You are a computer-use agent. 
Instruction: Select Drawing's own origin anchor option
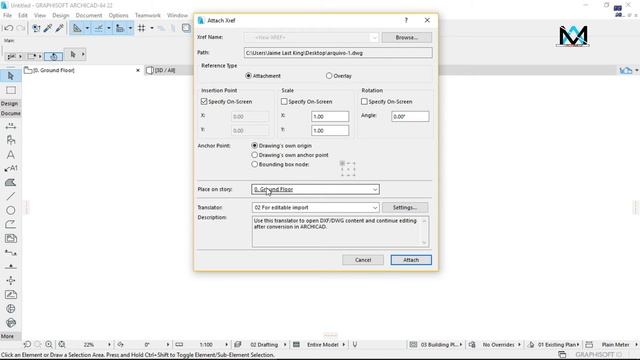(255, 146)
